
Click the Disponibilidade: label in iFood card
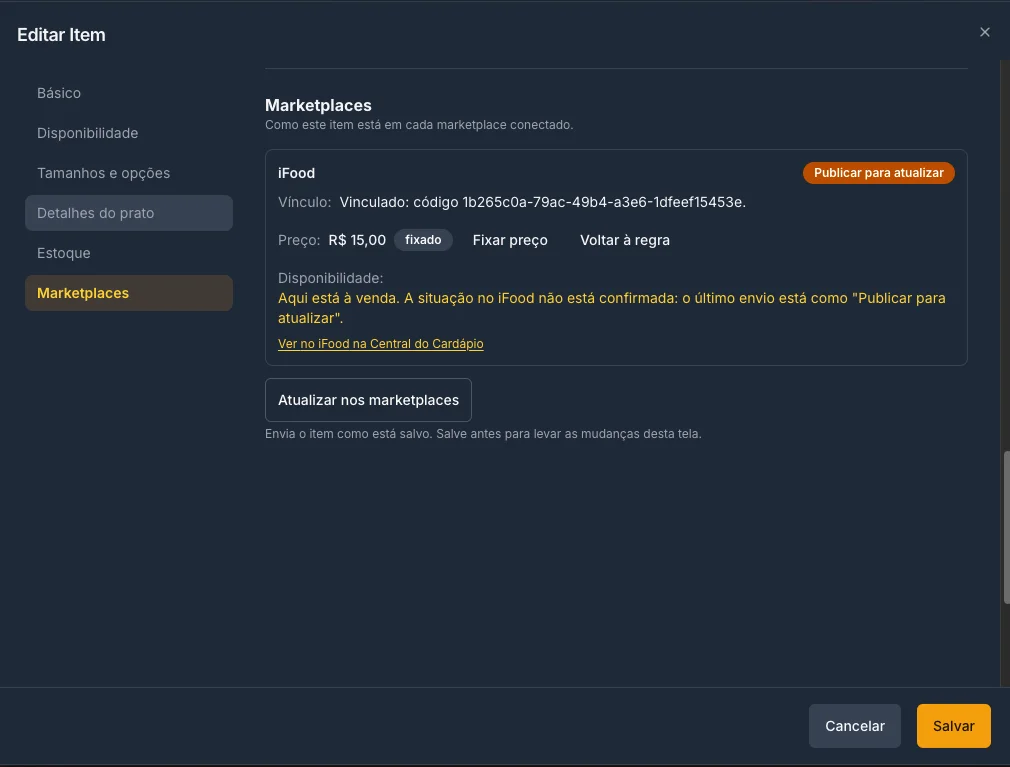tap(330, 278)
